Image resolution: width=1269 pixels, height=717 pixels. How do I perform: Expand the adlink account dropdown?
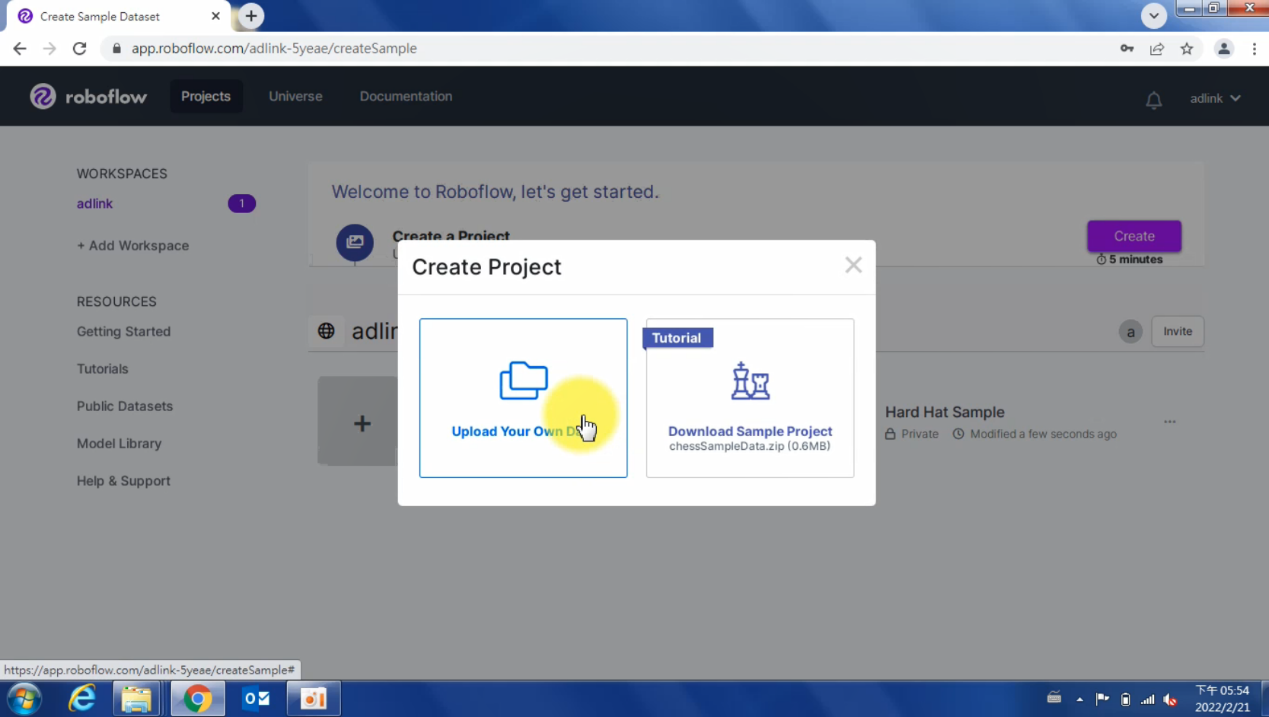(1215, 98)
